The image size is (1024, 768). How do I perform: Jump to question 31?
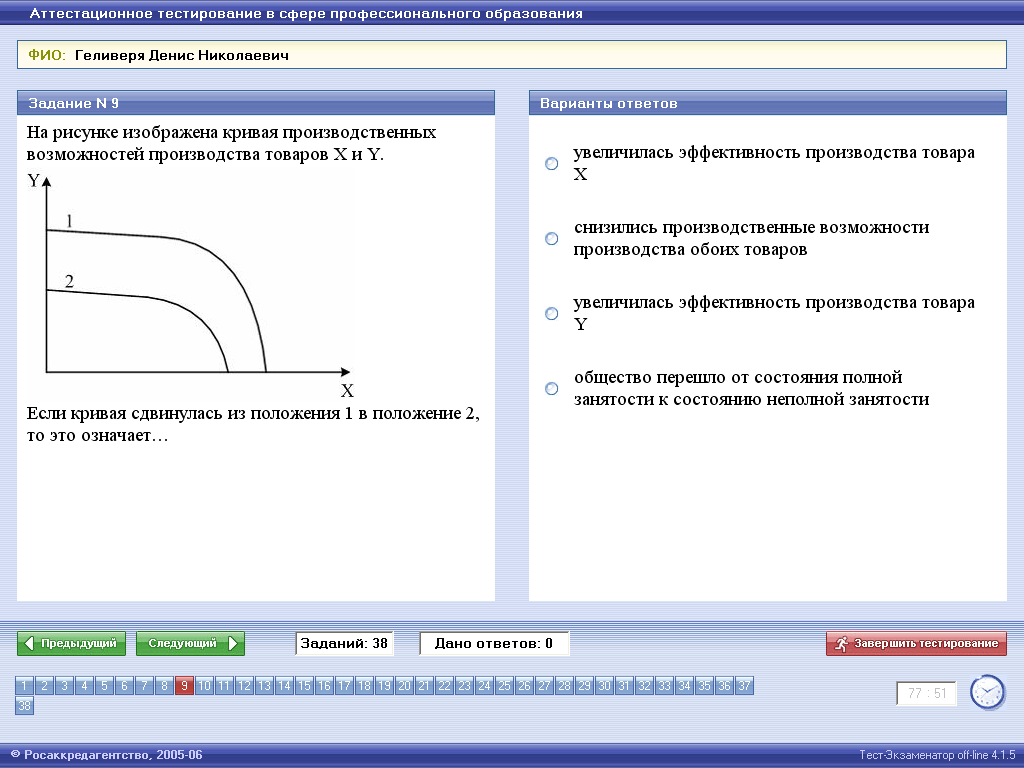coord(624,686)
